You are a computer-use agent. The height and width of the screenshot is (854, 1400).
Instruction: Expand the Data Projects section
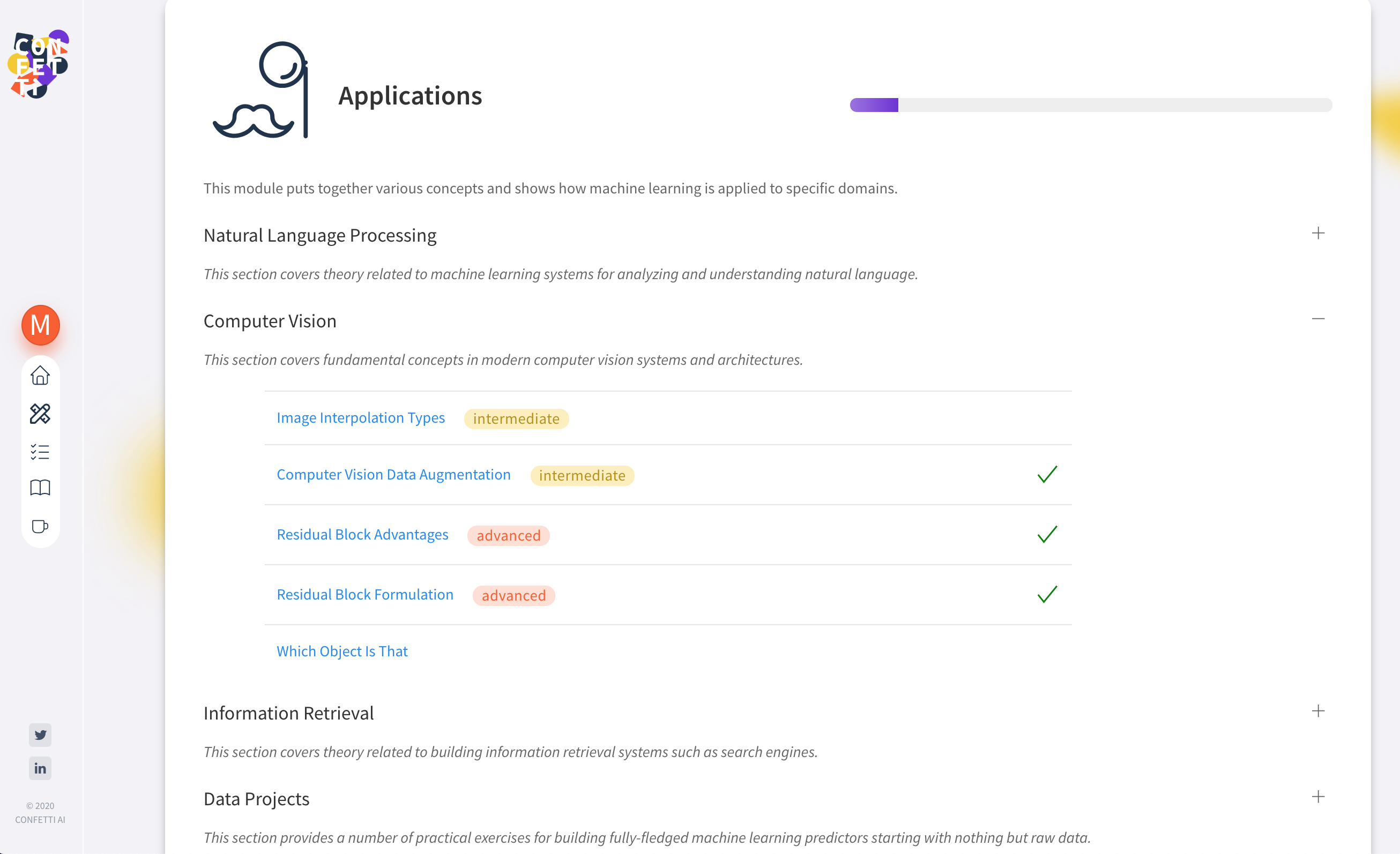(1317, 797)
